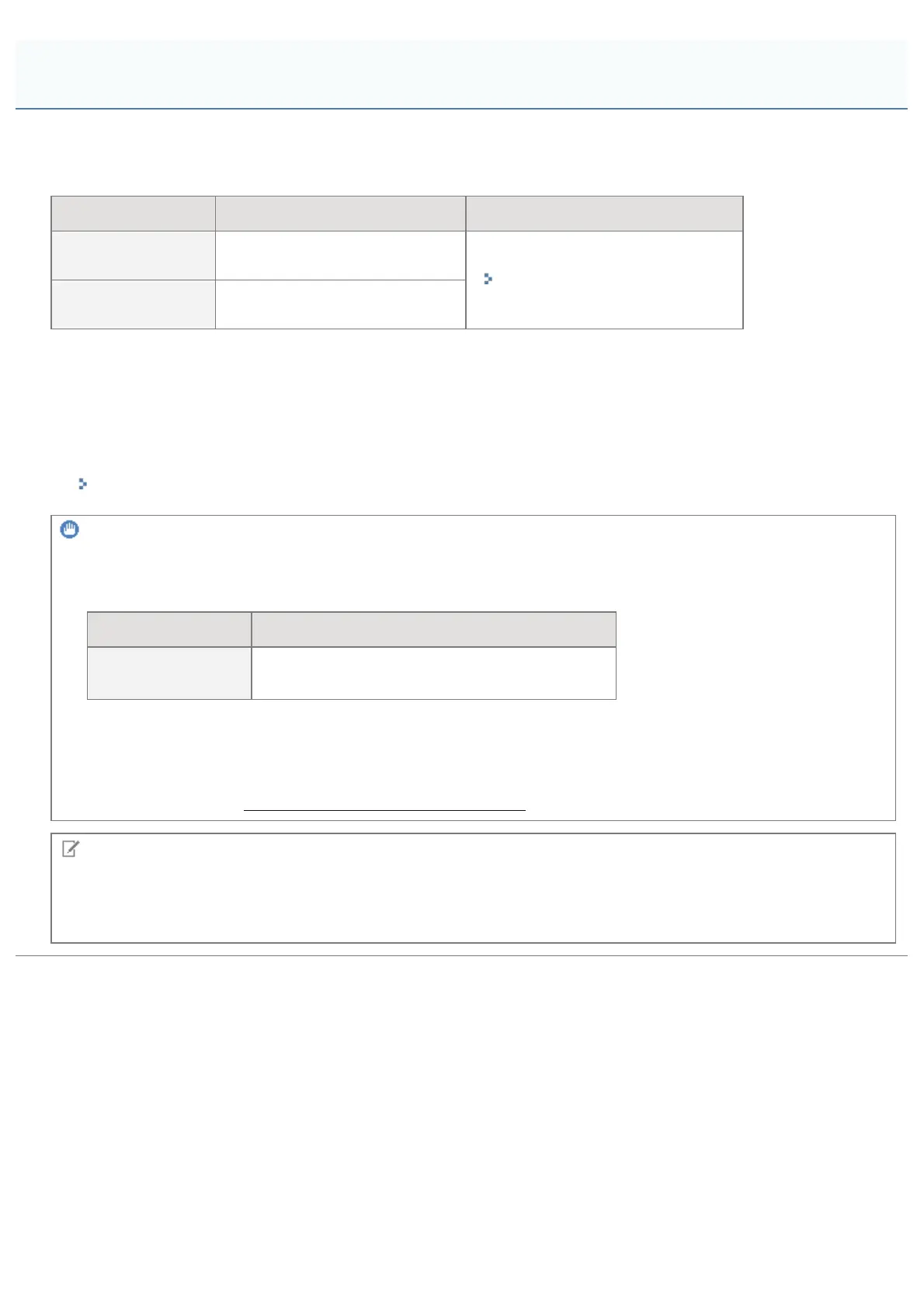Click the white data cell in the two-column table

pos(433,673)
